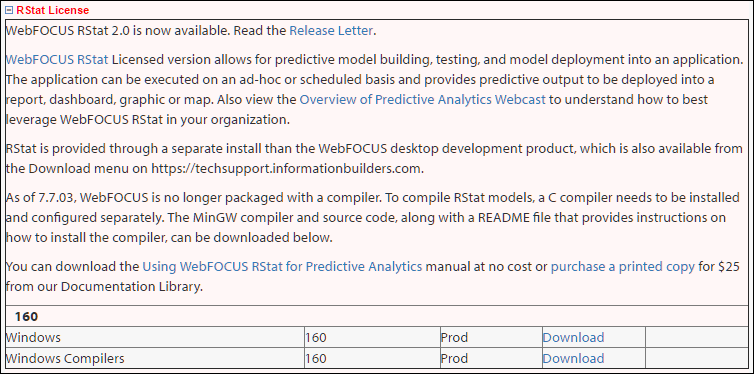Click the empty last cell in Windows row
The image size is (754, 374).
point(697,337)
